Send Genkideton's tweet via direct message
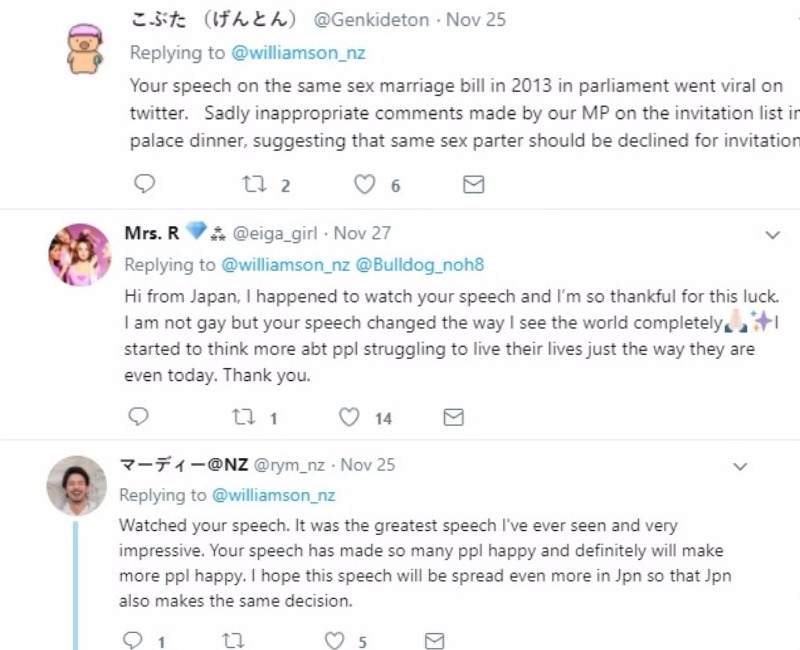Image resolution: width=800 pixels, height=650 pixels. pyautogui.click(x=473, y=185)
